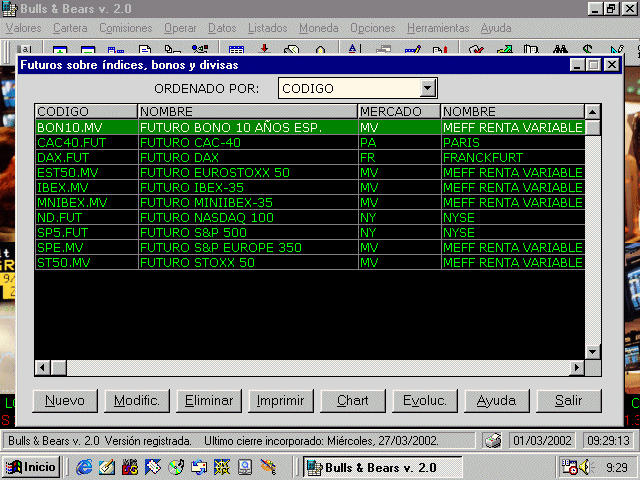The height and width of the screenshot is (480, 640).
Task: Select the SP5.FUT code cell
Action: [x=87, y=233]
